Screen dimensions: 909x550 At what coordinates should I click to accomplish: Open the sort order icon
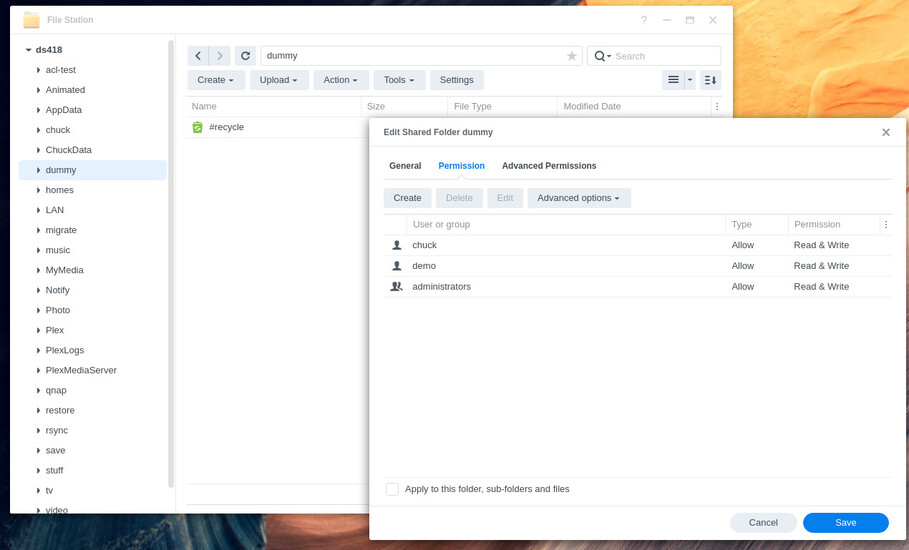coord(710,80)
